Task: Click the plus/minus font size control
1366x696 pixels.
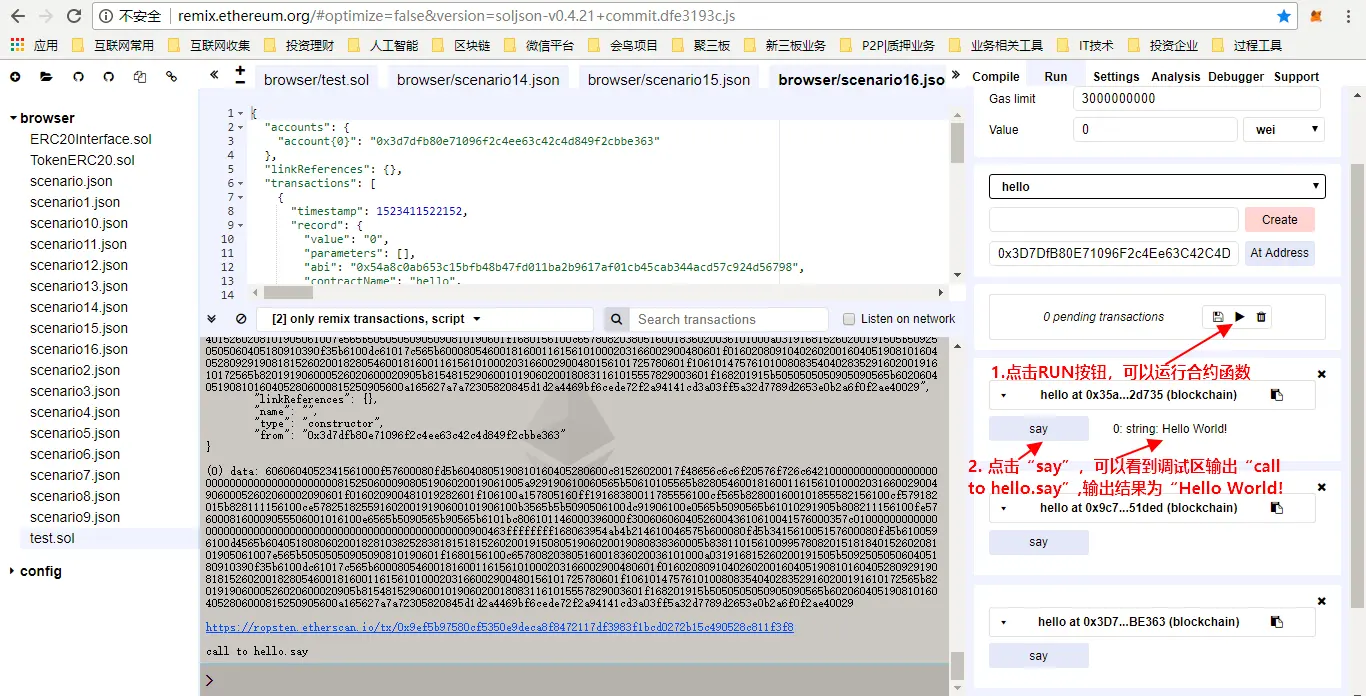Action: click(x=240, y=75)
